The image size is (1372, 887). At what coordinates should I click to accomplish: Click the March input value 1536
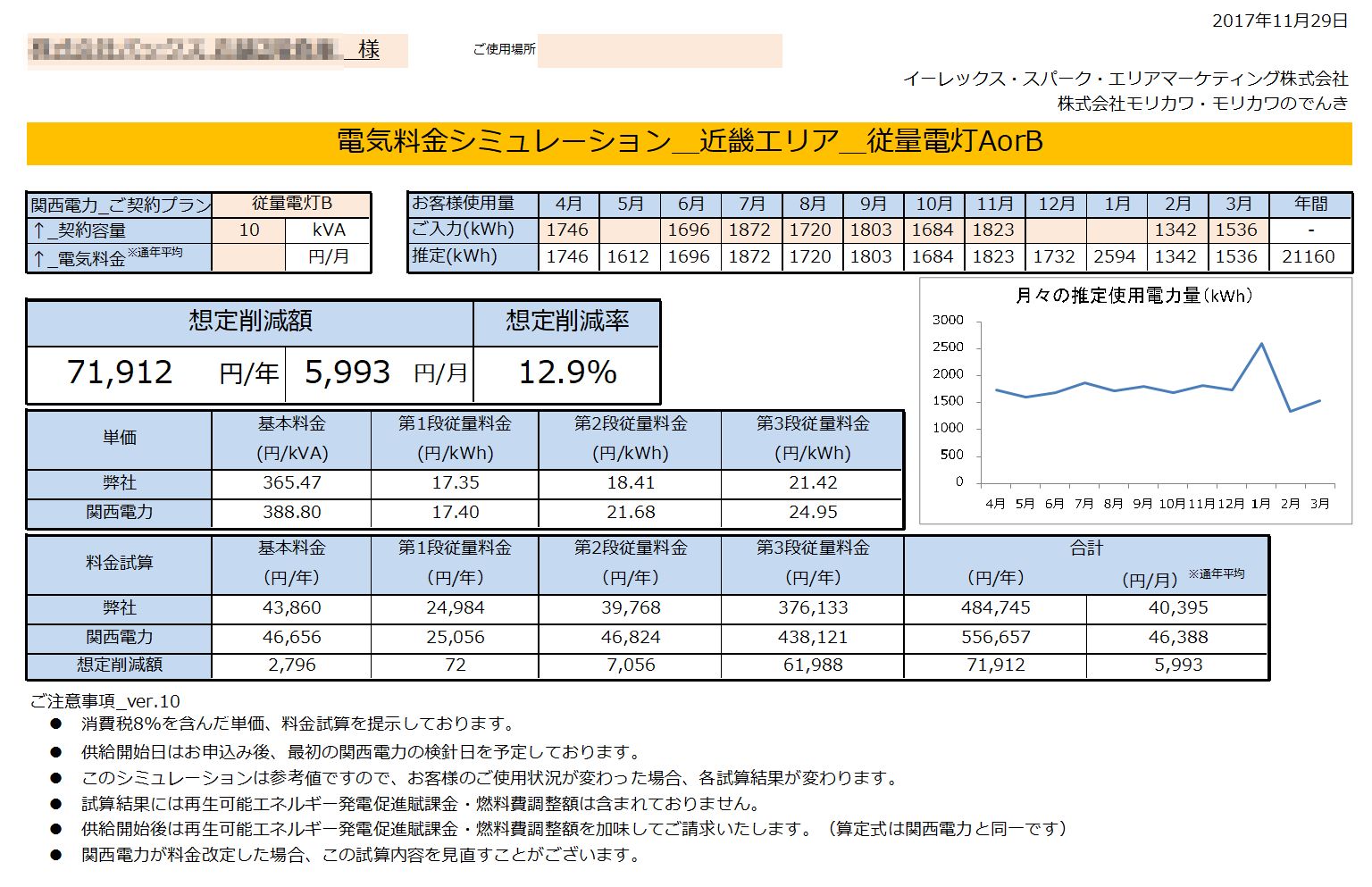1237,230
